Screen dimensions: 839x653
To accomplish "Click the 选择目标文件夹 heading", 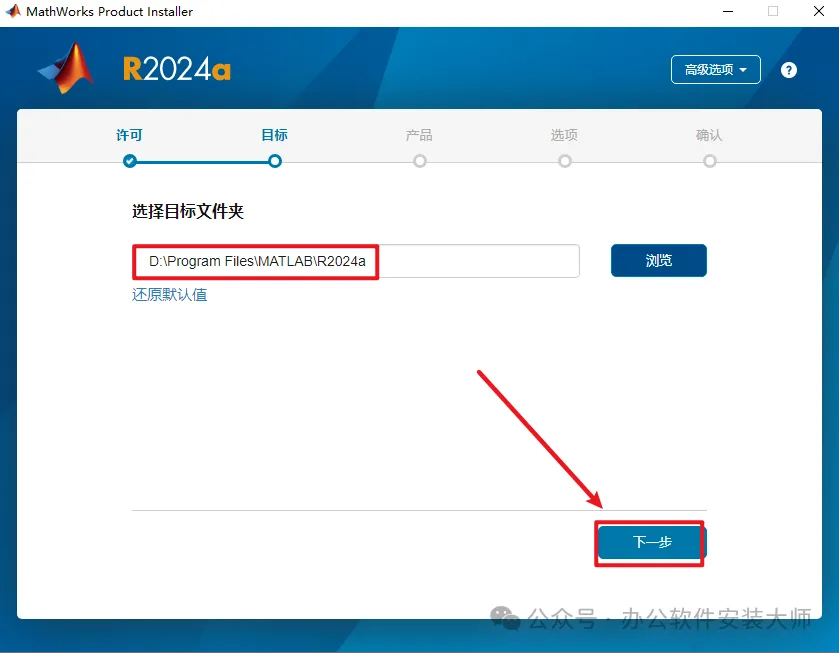I will (188, 211).
